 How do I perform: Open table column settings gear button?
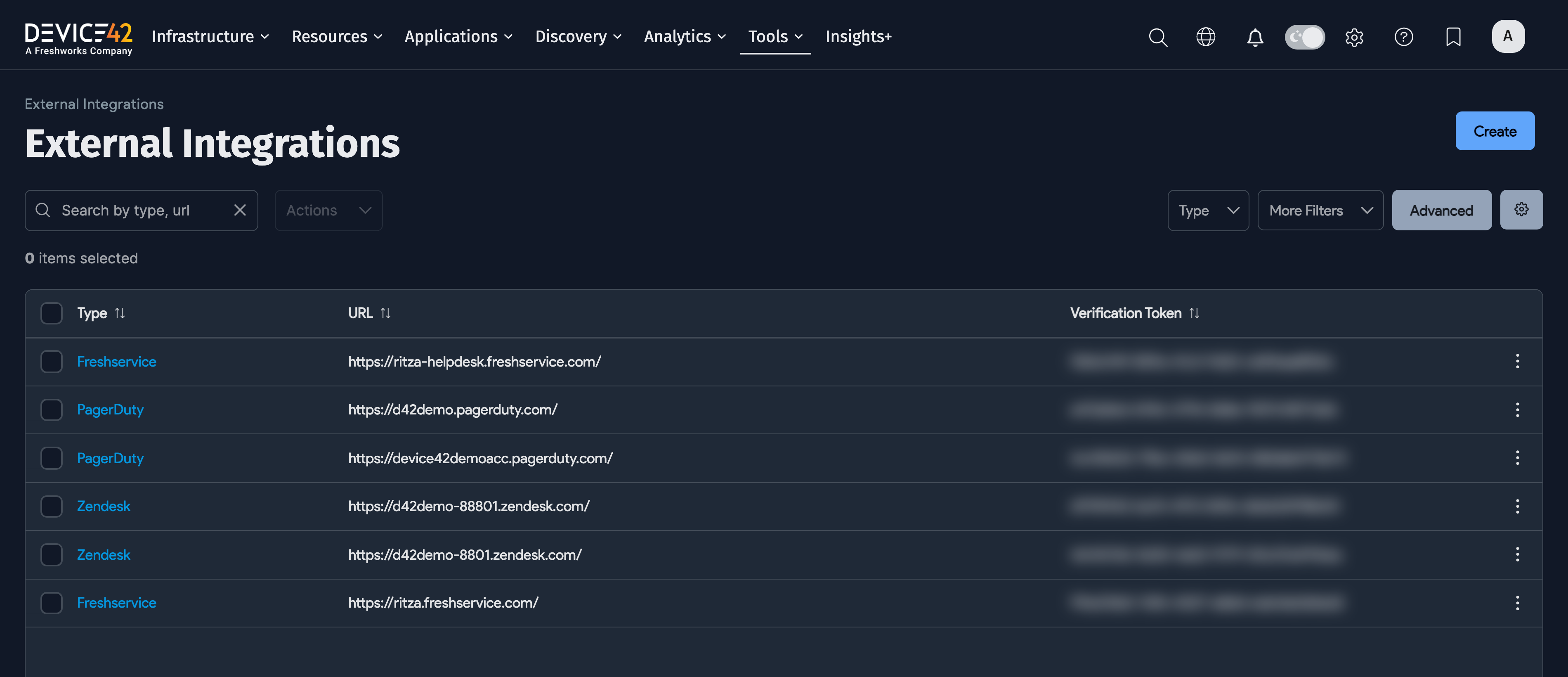(1521, 209)
